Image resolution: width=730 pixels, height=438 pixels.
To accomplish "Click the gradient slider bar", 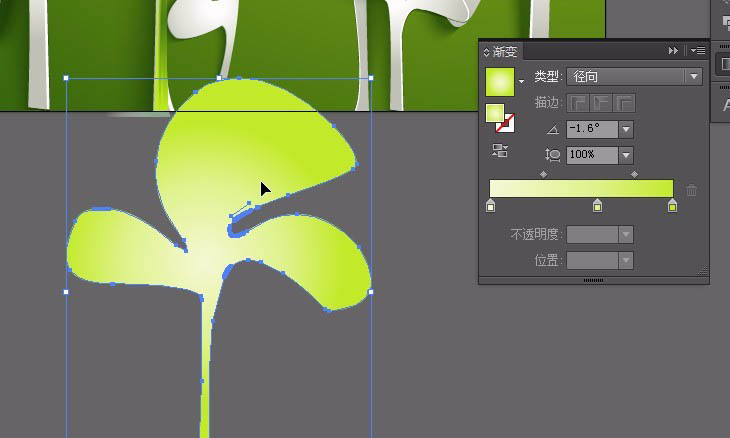I will [x=581, y=189].
